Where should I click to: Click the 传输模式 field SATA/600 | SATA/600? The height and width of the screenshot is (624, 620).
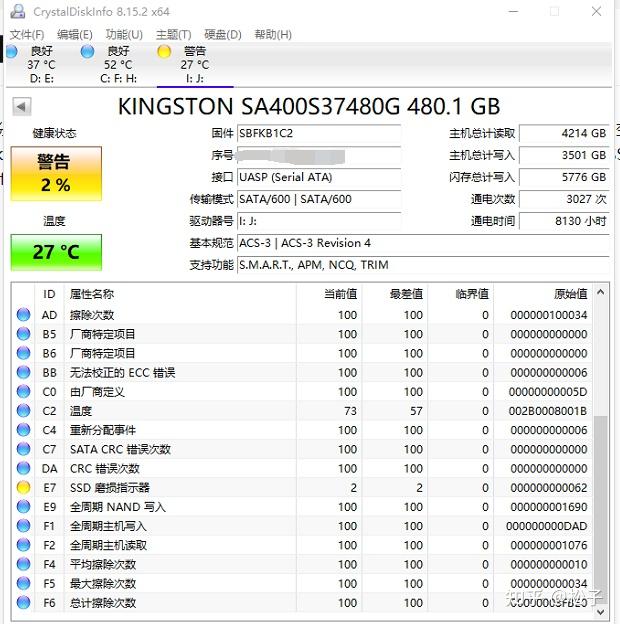click(x=319, y=199)
